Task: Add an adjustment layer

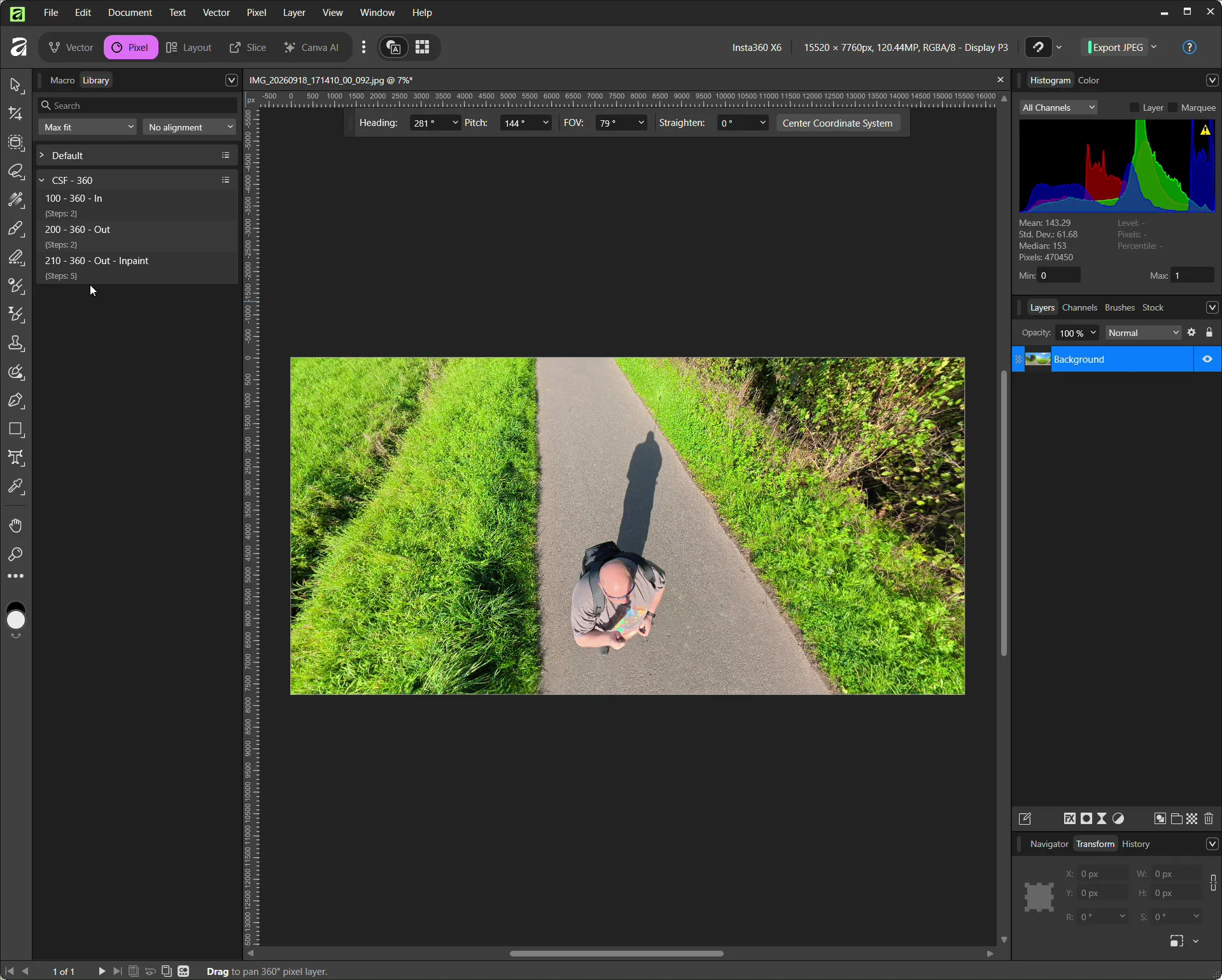Action: pyautogui.click(x=1119, y=819)
